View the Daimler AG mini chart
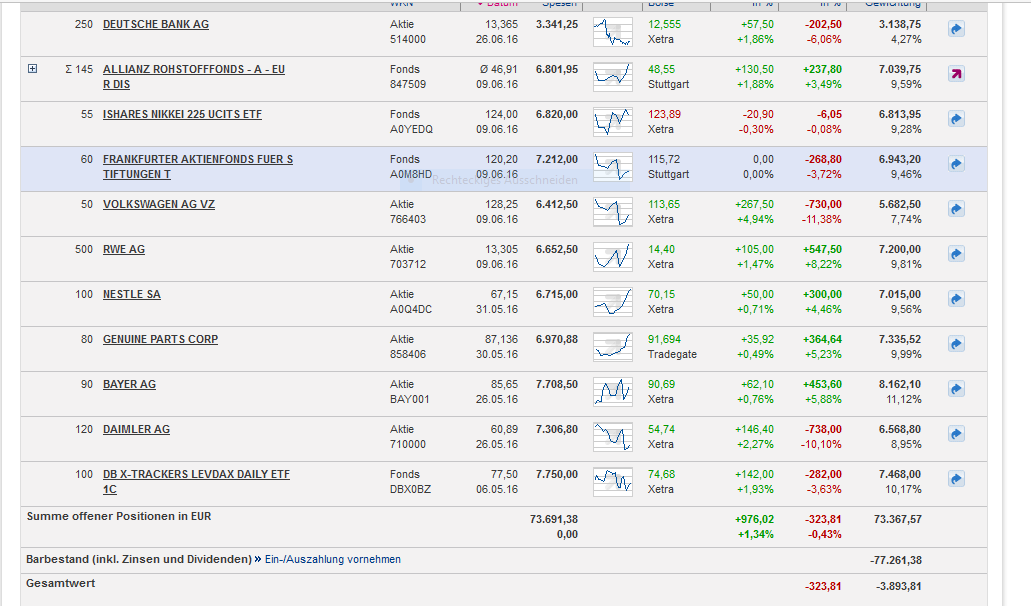The image size is (1031, 606). 613,437
